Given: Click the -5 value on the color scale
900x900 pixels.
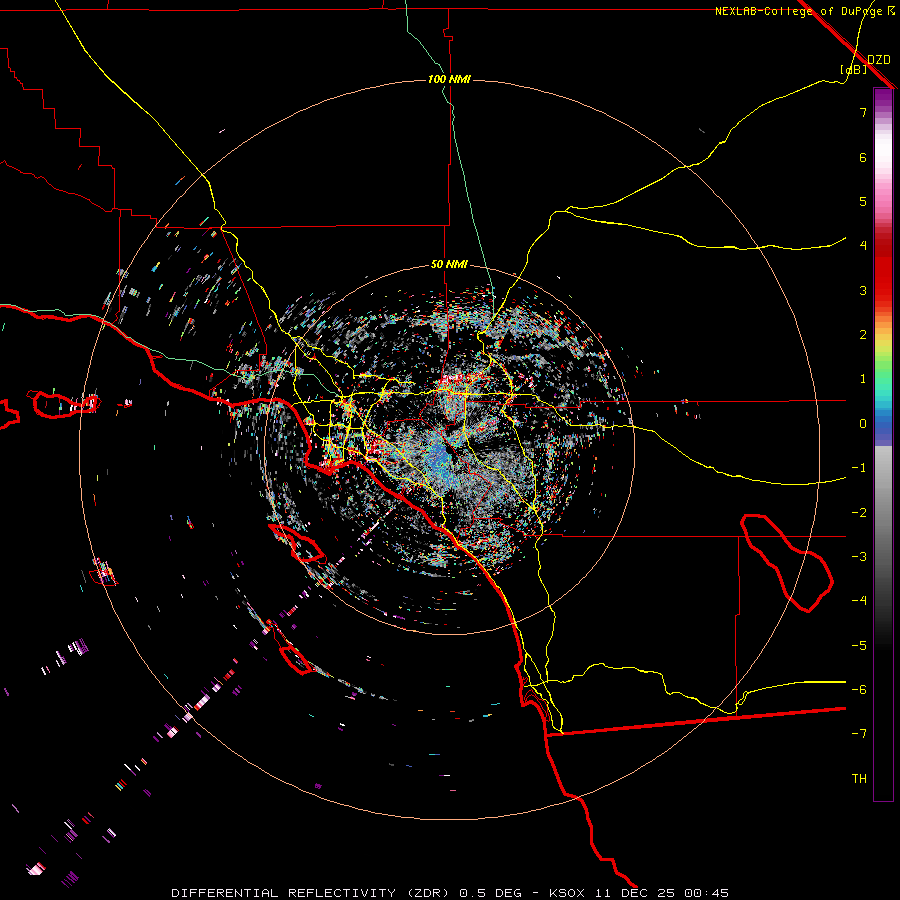Looking at the screenshot, I should (x=859, y=646).
